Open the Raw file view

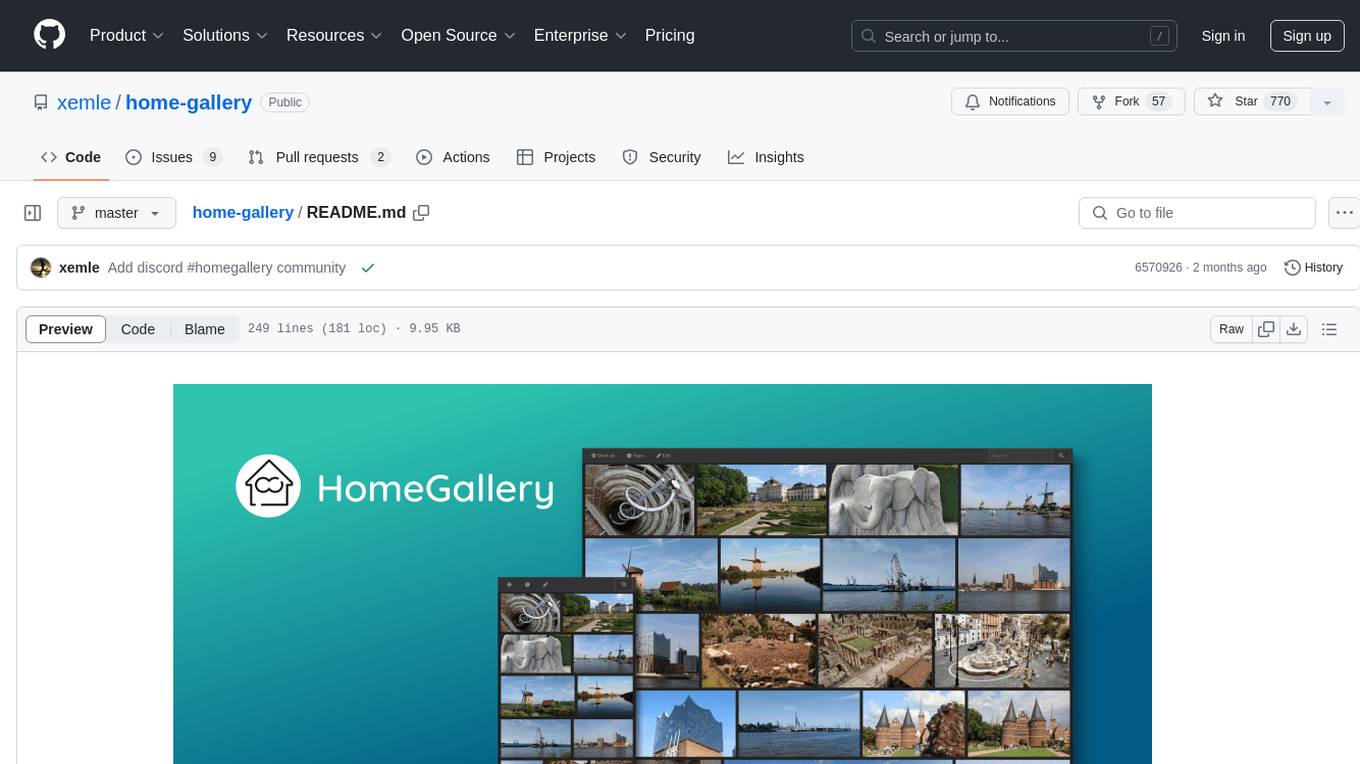click(x=1231, y=329)
